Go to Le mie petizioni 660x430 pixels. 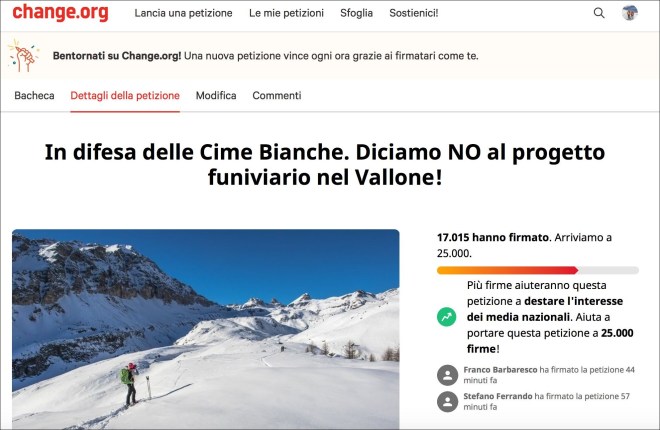point(286,13)
